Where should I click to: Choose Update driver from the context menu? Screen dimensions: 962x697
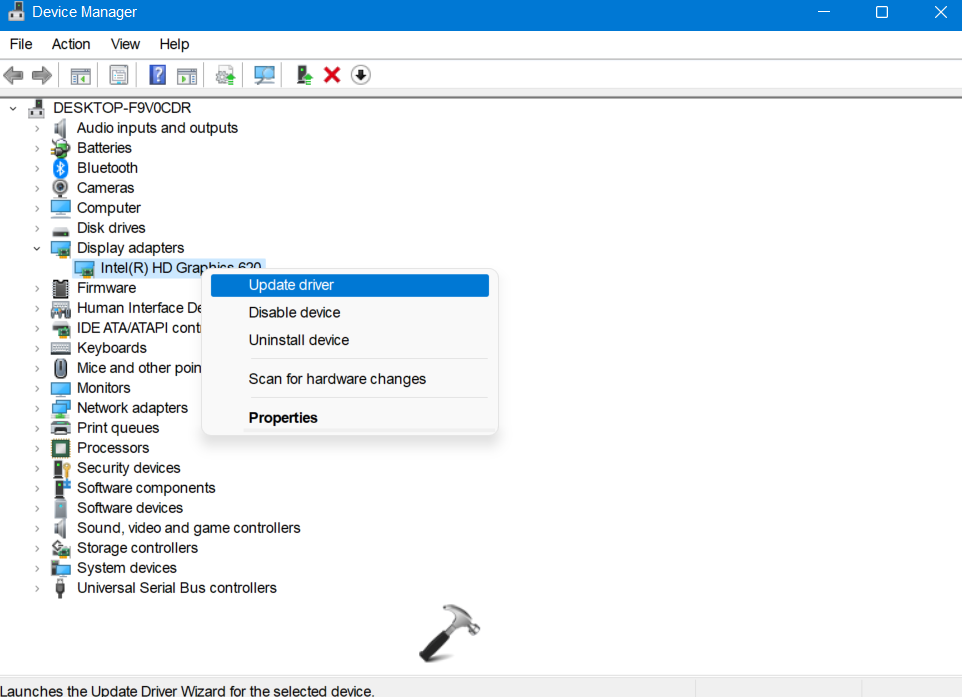pos(291,285)
